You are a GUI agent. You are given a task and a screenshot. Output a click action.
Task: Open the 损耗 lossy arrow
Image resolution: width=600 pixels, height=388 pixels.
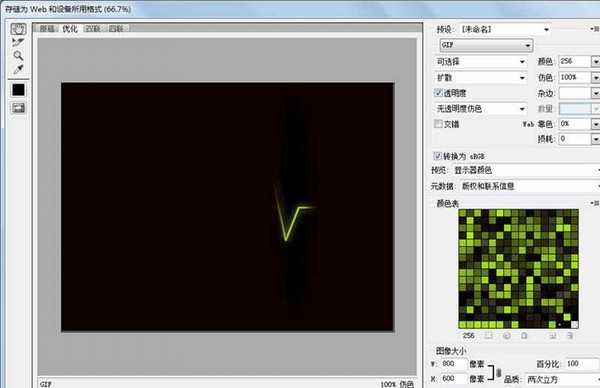[595, 139]
